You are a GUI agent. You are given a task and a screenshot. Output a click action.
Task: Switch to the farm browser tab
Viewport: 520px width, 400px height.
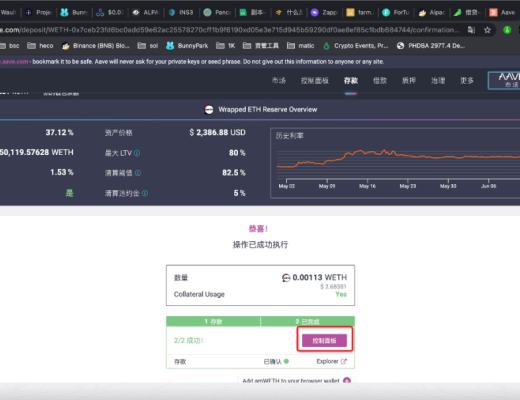point(359,12)
